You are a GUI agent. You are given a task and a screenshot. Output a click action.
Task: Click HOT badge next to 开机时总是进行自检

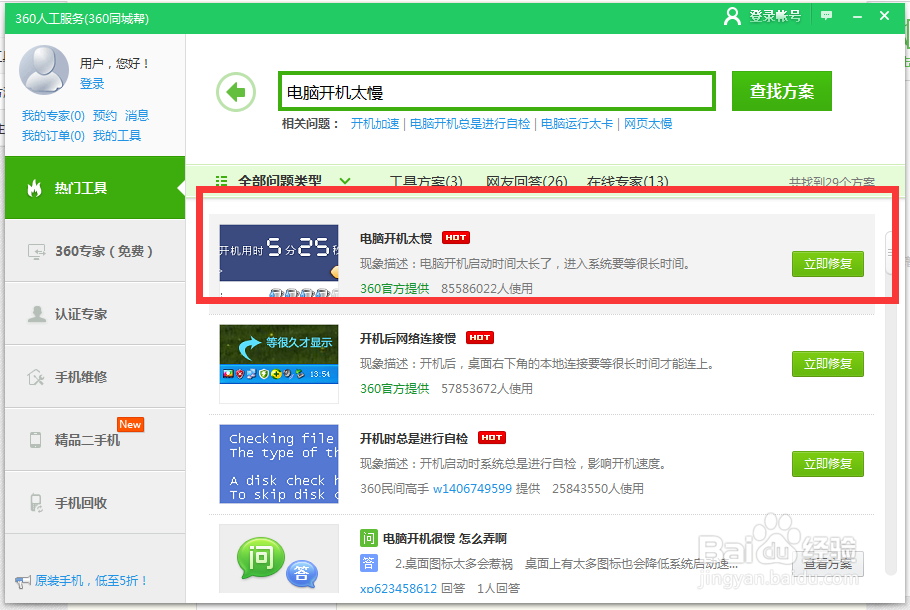pyautogui.click(x=492, y=437)
